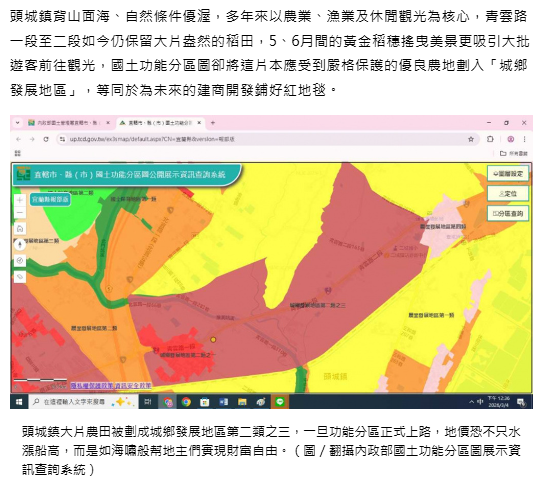The image size is (545, 486).
Task: Open a new browser tab
Action: pyautogui.click(x=213, y=123)
